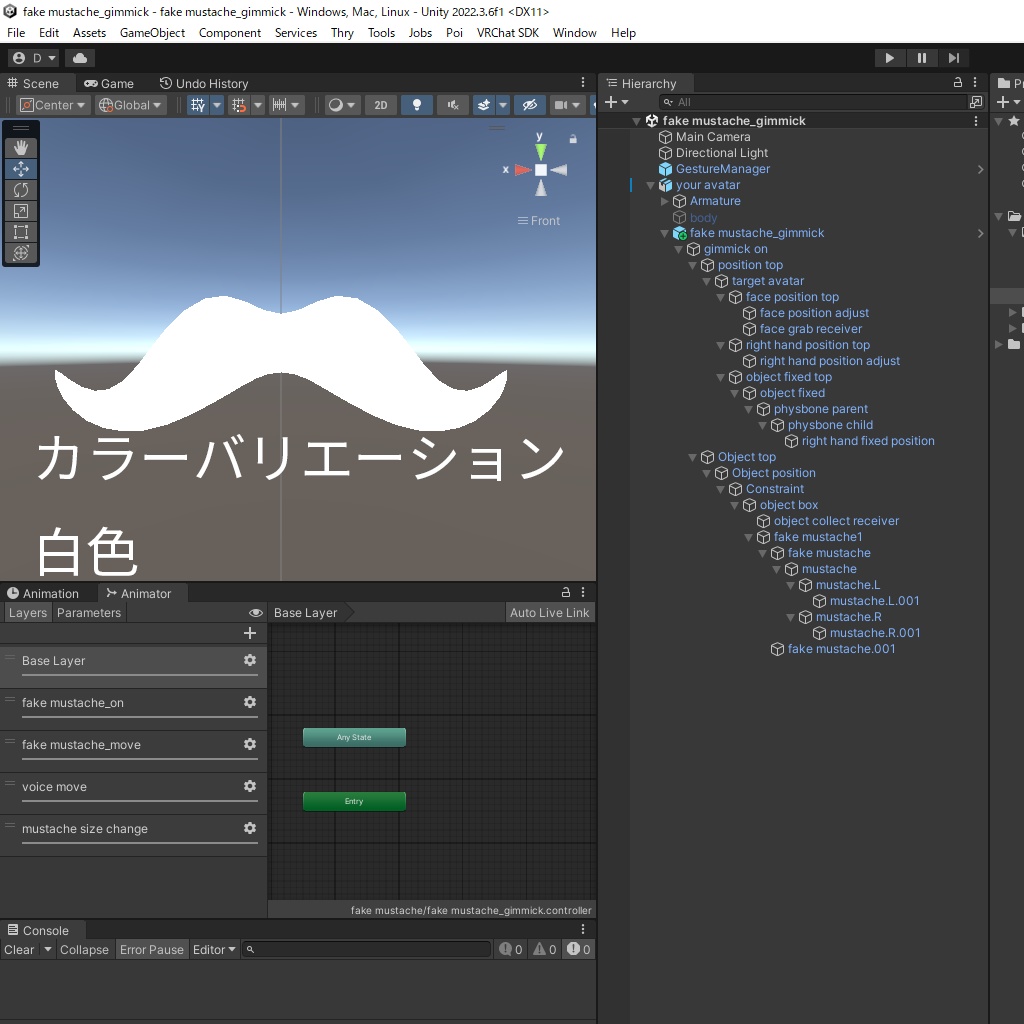Viewport: 1024px width, 1024px height.
Task: Enable 2D view mode
Action: [x=381, y=105]
